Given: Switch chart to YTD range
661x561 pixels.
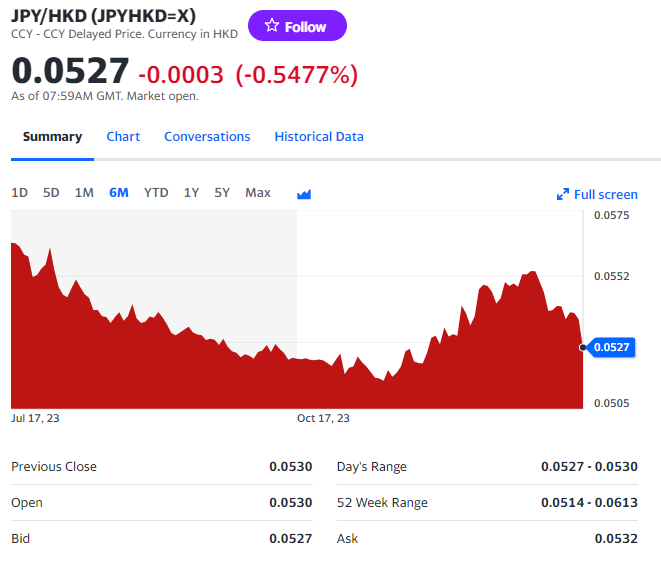Looking at the screenshot, I should click(156, 192).
